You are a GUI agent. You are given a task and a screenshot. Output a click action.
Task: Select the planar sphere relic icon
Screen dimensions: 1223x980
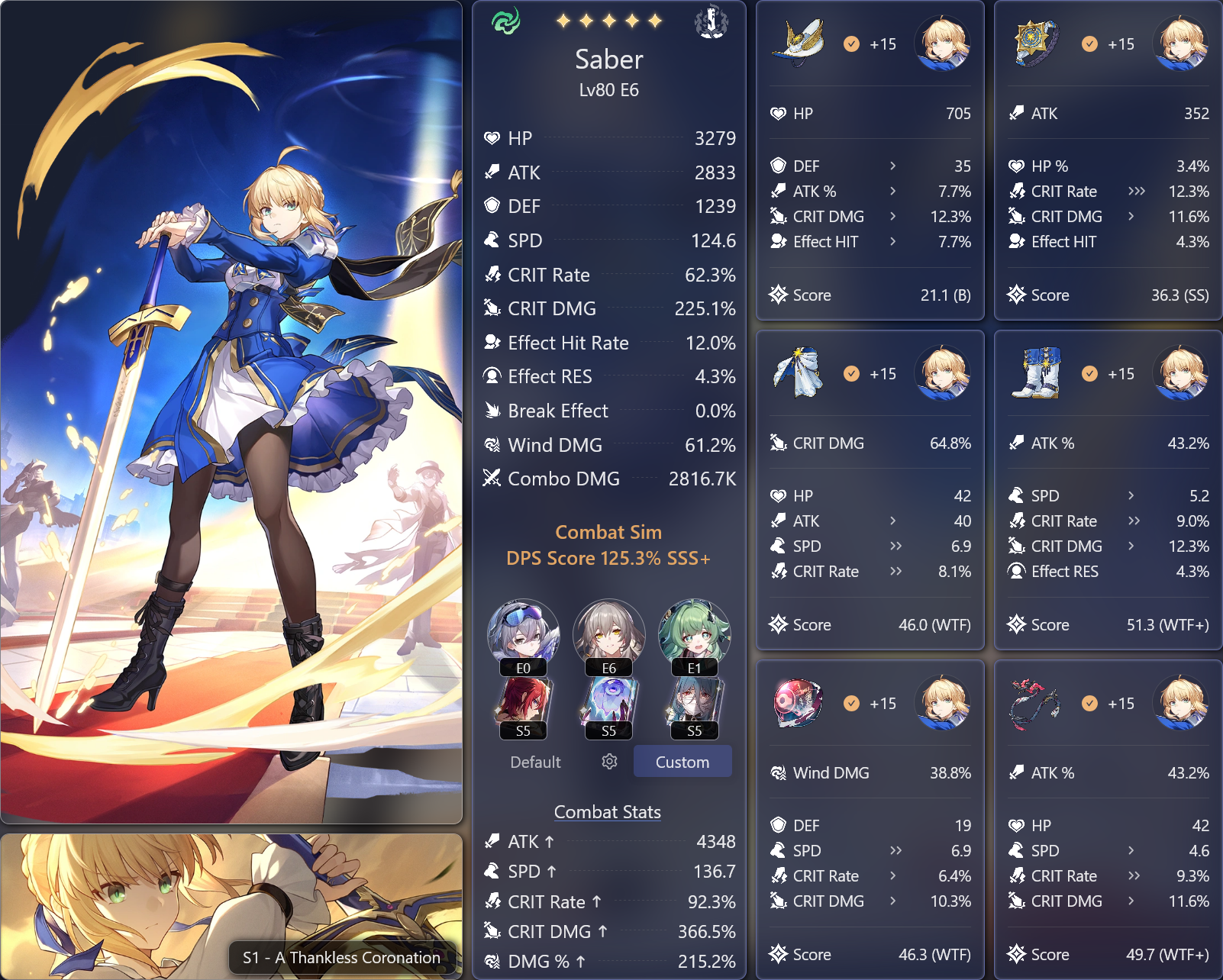click(x=799, y=703)
